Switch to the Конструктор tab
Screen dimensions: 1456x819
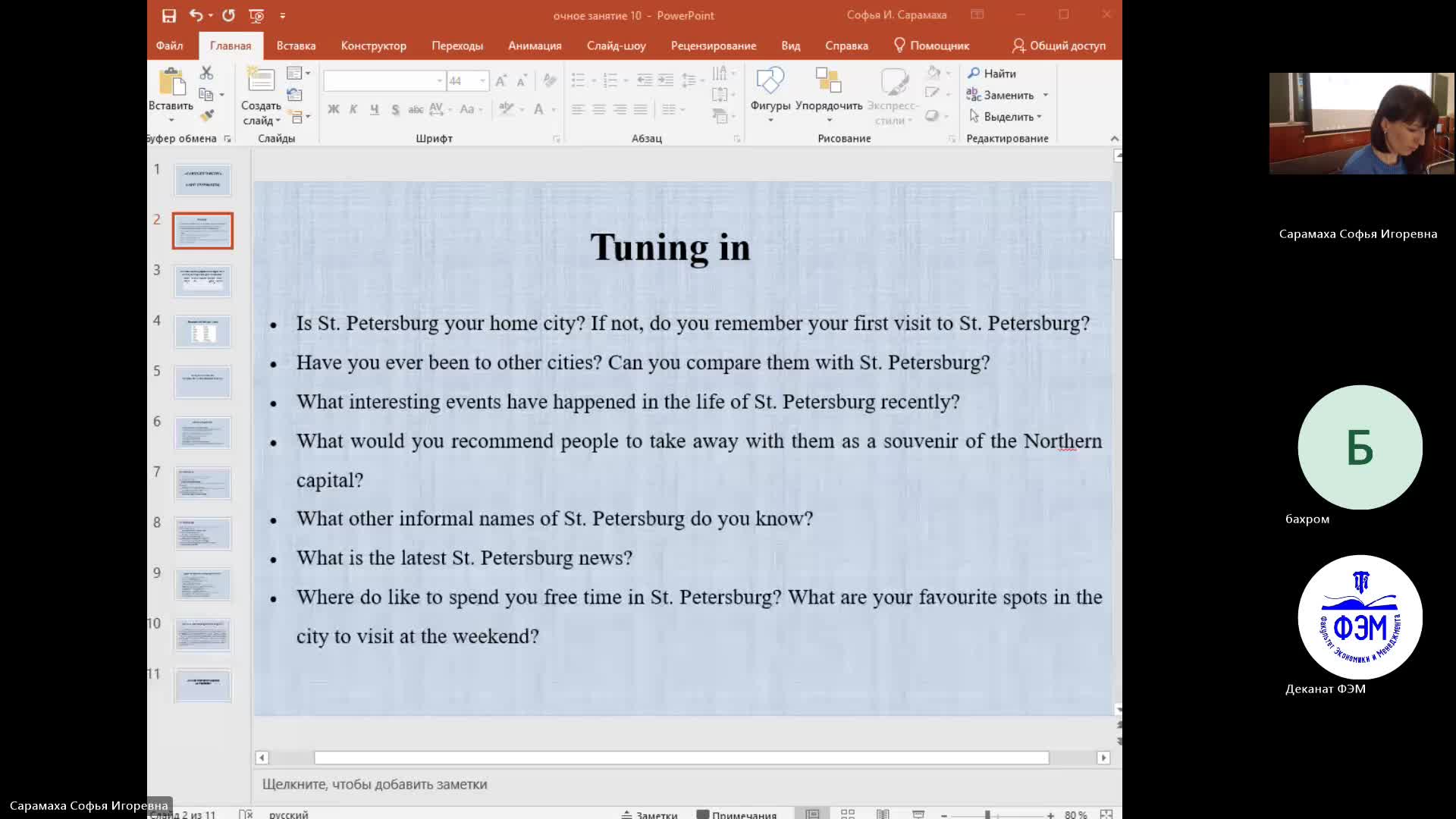(x=374, y=45)
